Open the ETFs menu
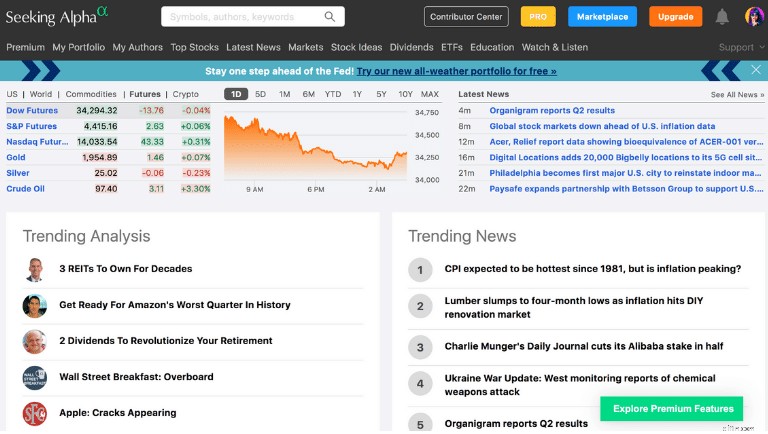 [452, 48]
